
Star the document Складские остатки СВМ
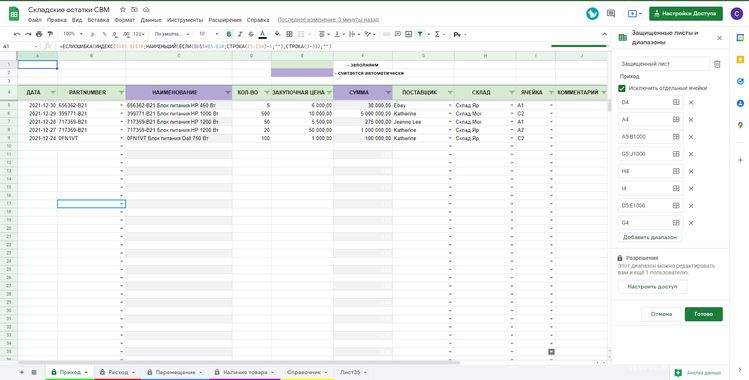[x=123, y=10]
